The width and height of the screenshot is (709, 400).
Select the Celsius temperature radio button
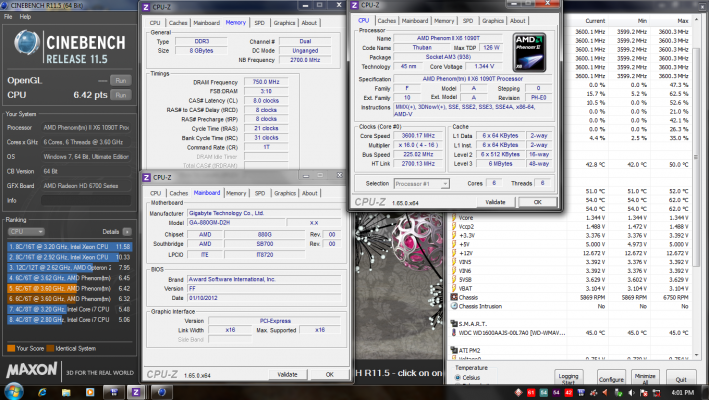pos(458,377)
